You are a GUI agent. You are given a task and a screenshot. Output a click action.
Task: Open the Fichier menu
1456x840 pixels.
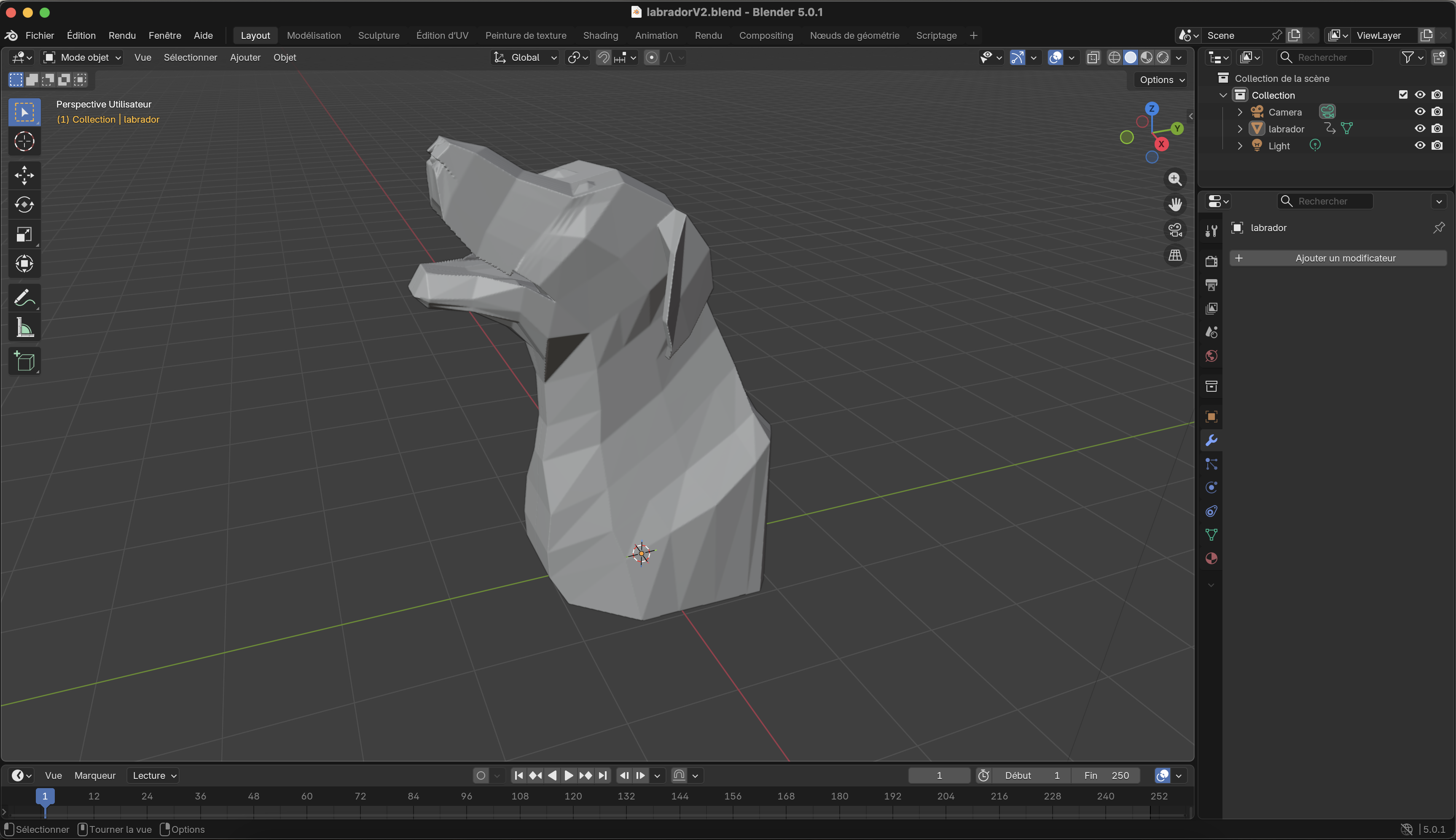pyautogui.click(x=39, y=35)
